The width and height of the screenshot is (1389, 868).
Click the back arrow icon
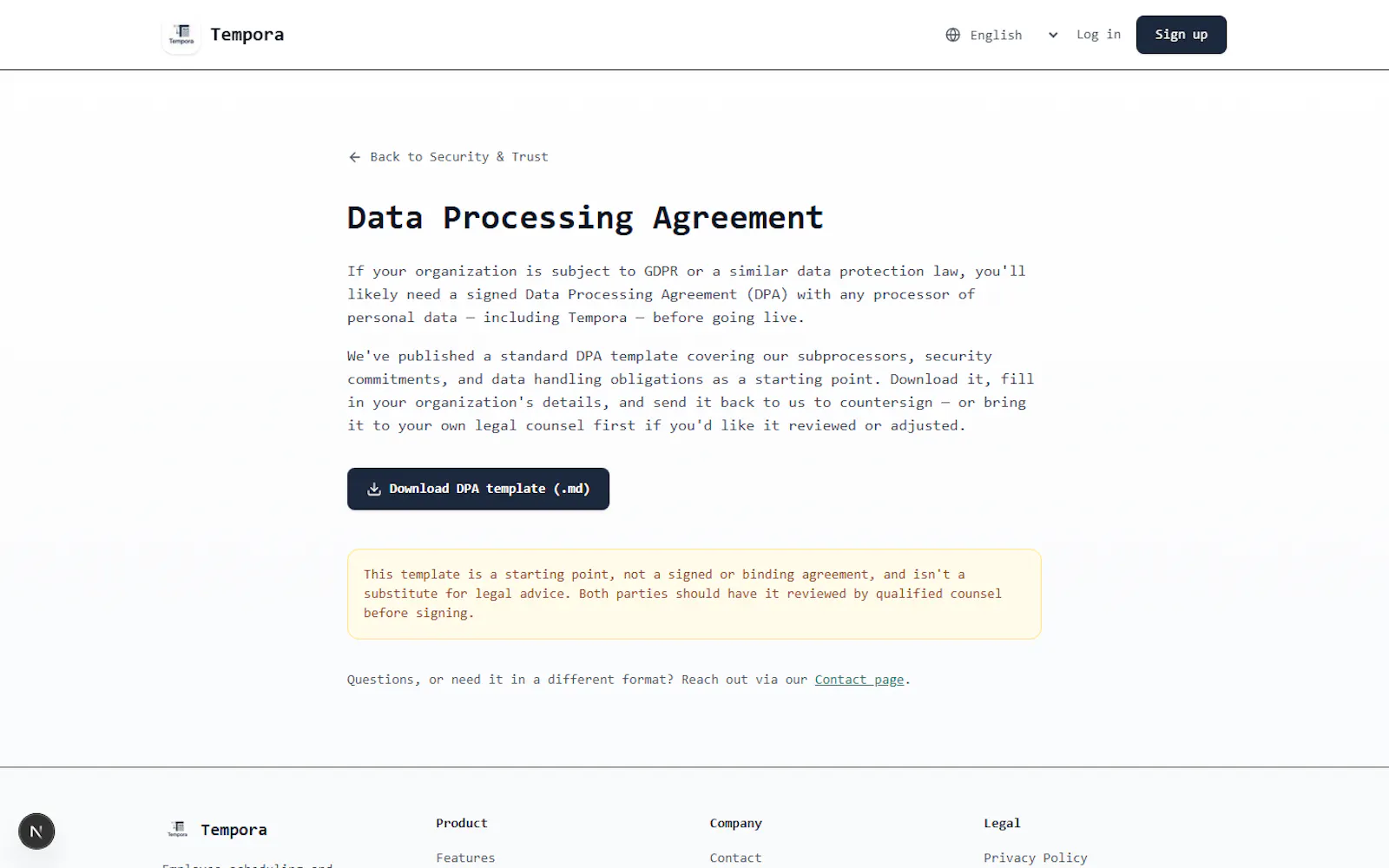coord(354,157)
